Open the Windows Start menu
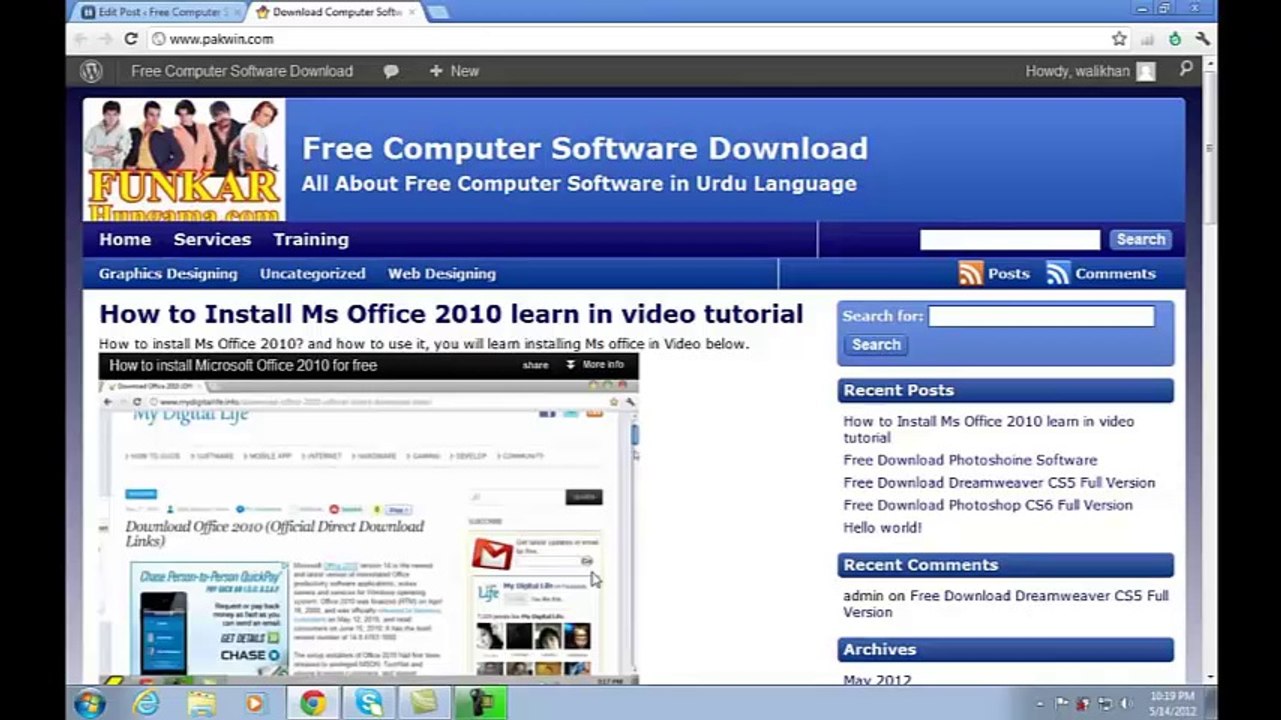 [x=90, y=703]
